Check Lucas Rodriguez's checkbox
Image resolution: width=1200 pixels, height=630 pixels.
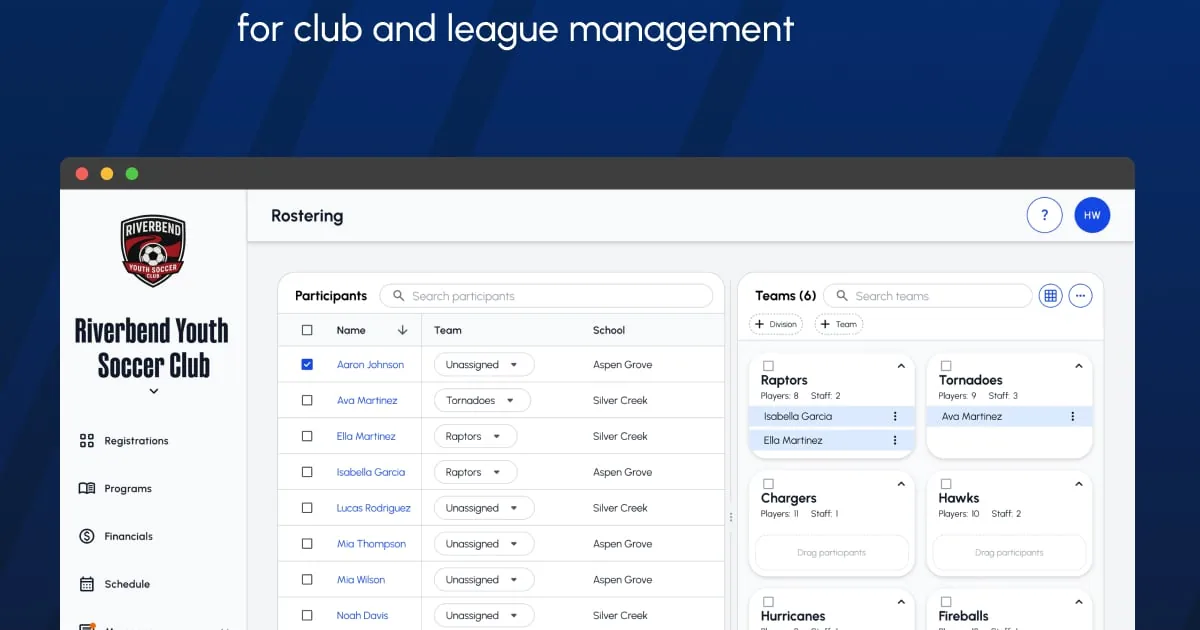pos(307,509)
